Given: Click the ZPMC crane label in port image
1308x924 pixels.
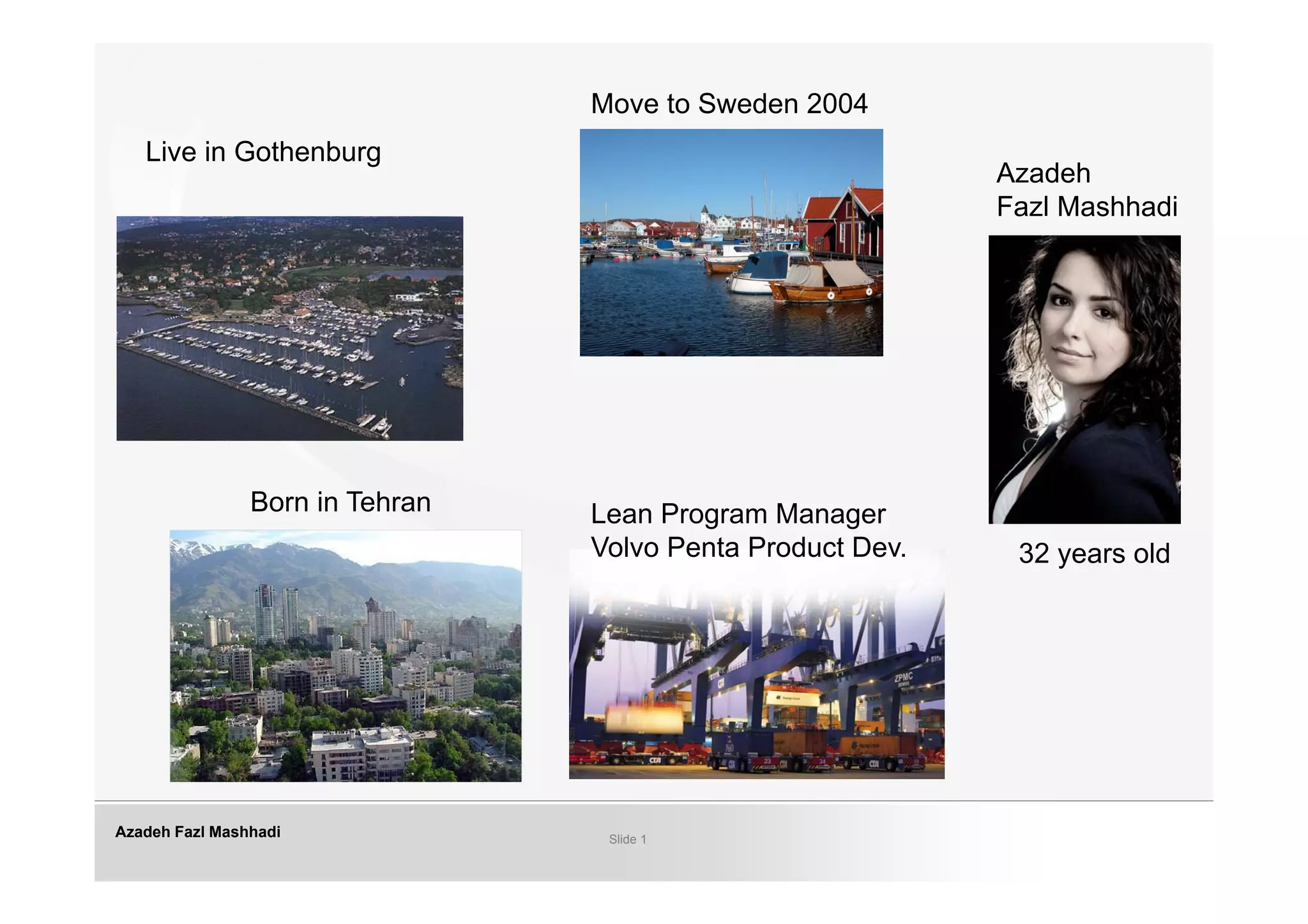Looking at the screenshot, I should [x=903, y=678].
